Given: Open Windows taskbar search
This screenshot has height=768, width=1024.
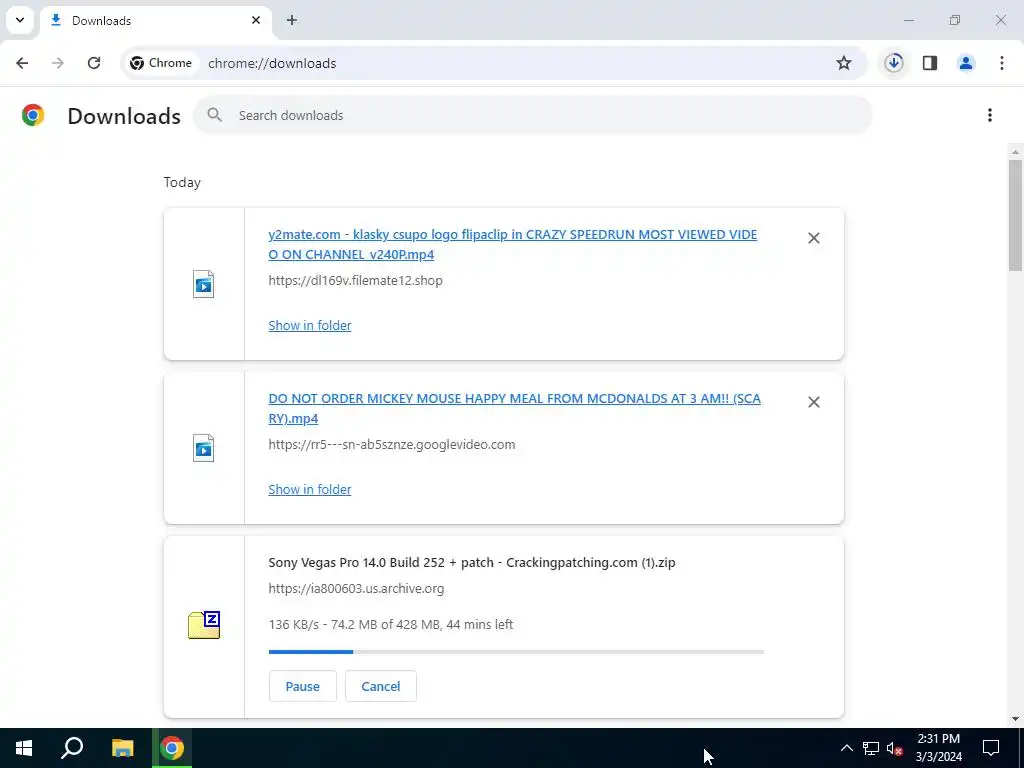Looking at the screenshot, I should (72, 748).
